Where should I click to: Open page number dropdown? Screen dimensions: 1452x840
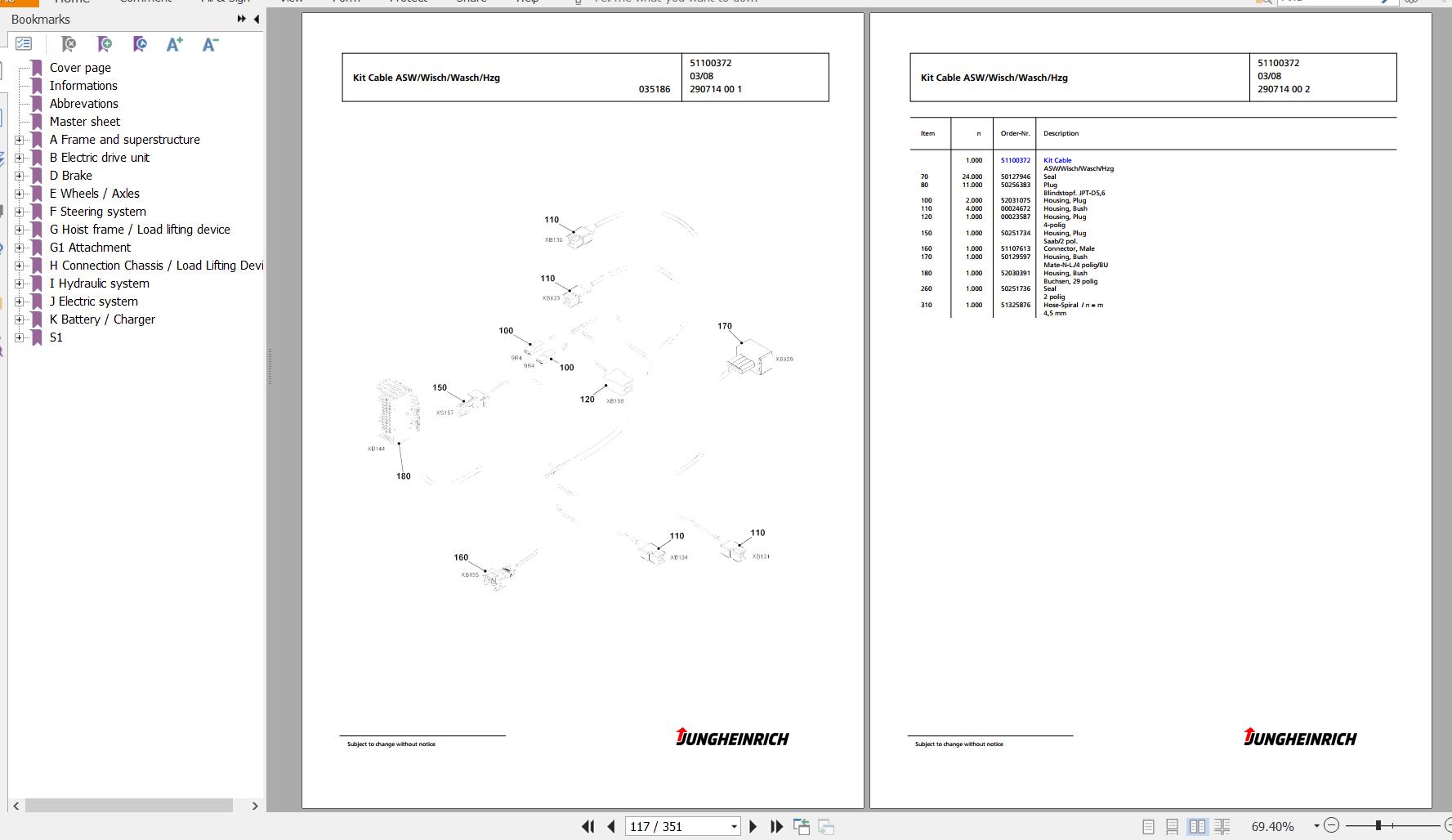(734, 827)
